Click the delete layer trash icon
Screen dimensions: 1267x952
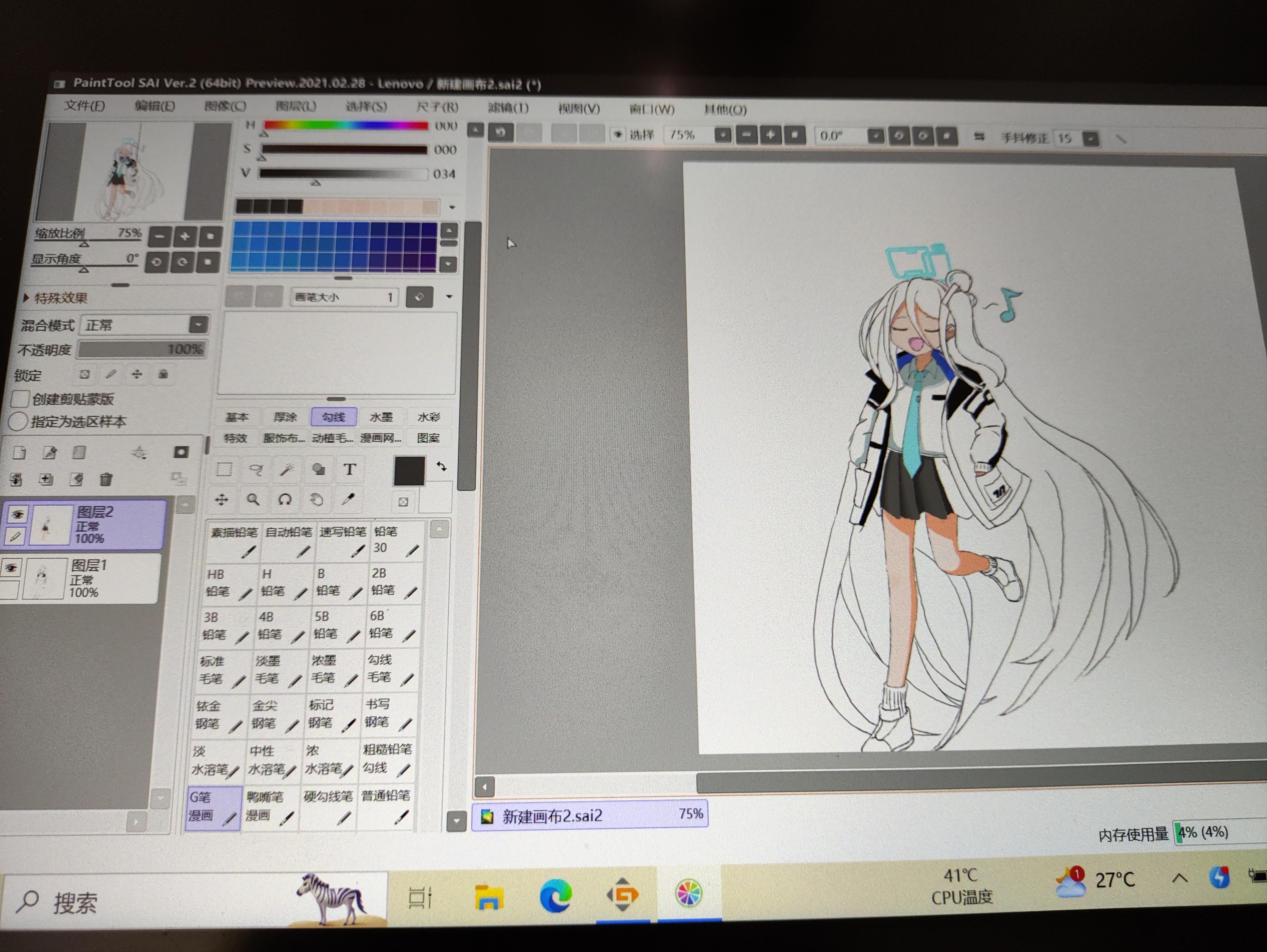tap(106, 479)
